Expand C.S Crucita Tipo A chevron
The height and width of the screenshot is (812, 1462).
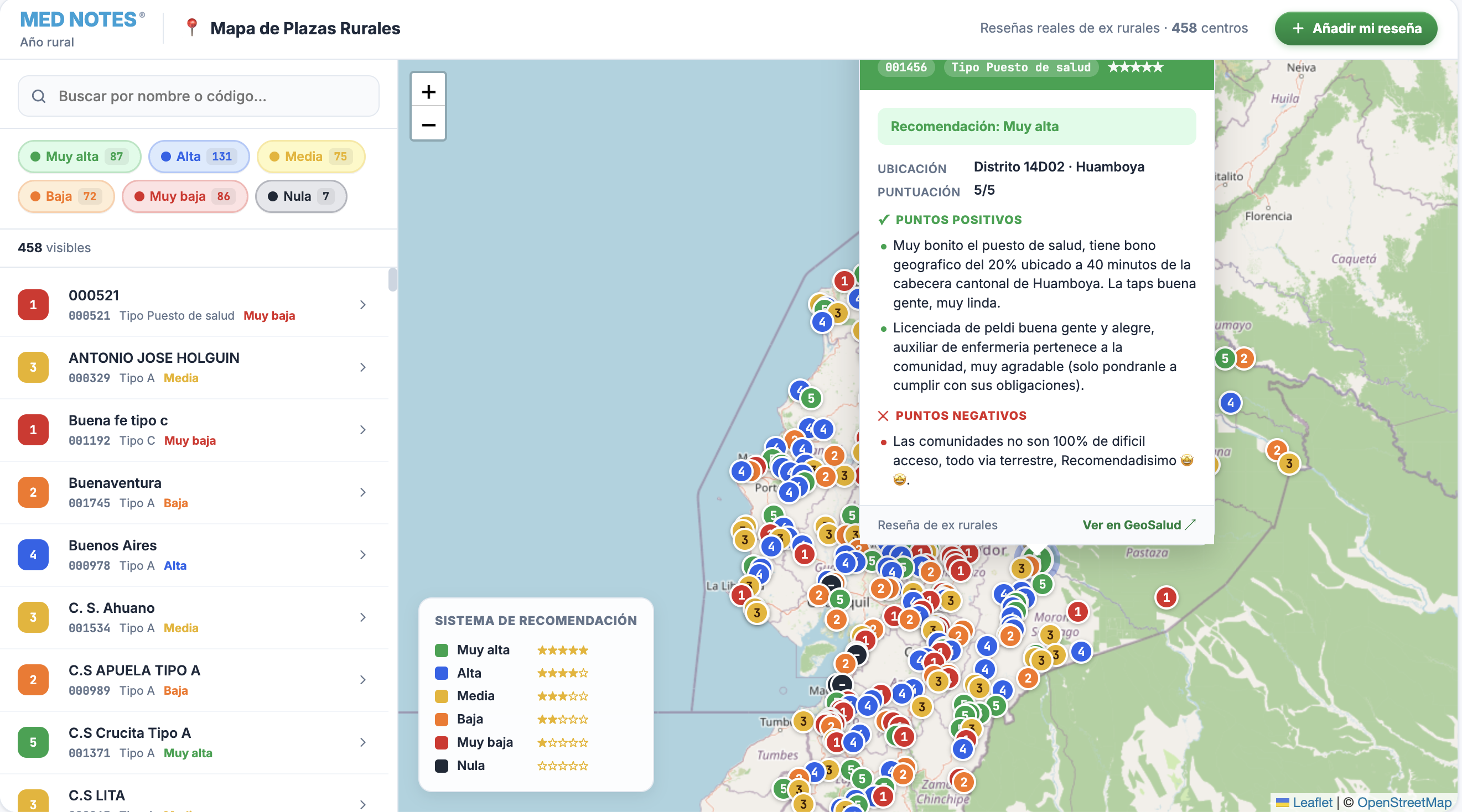click(363, 742)
